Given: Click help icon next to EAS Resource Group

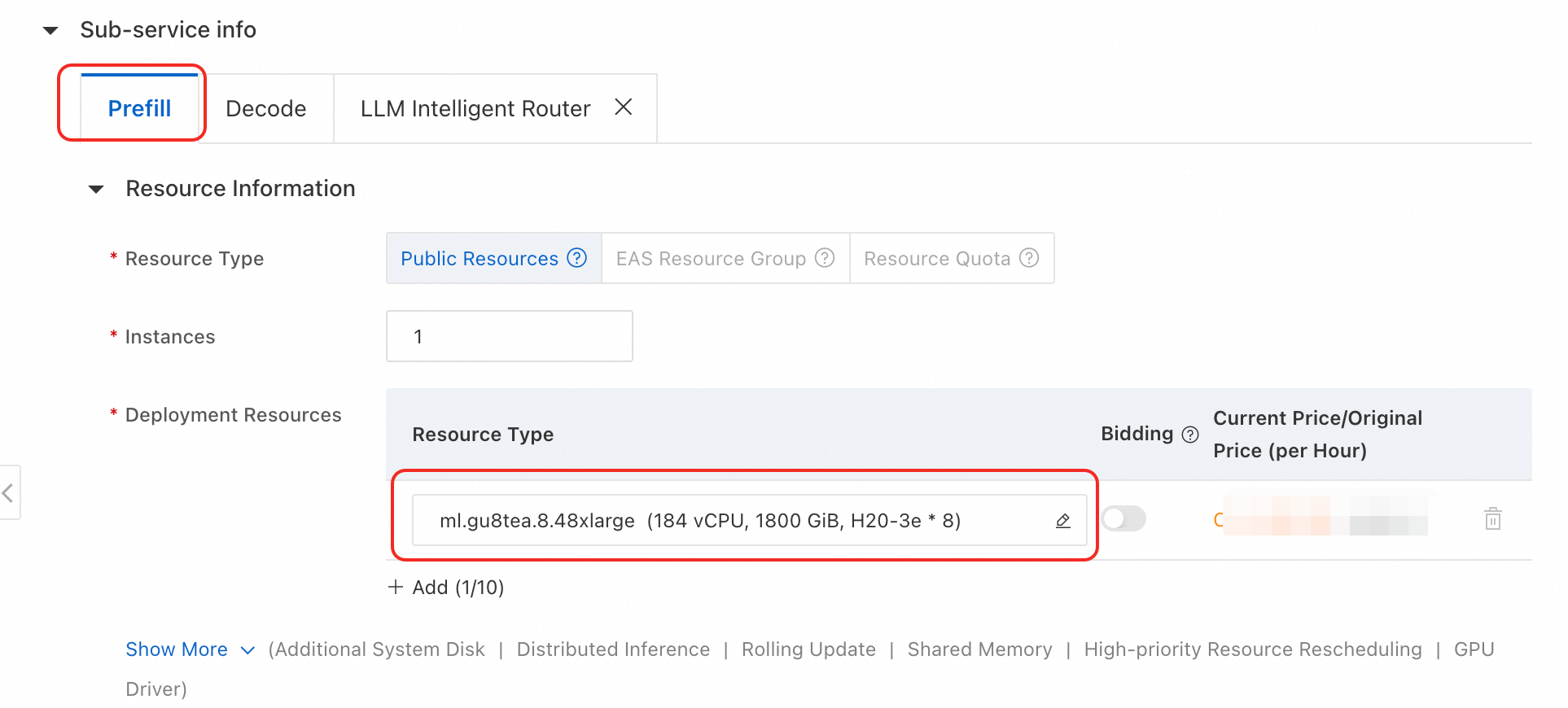Looking at the screenshot, I should coord(825,258).
